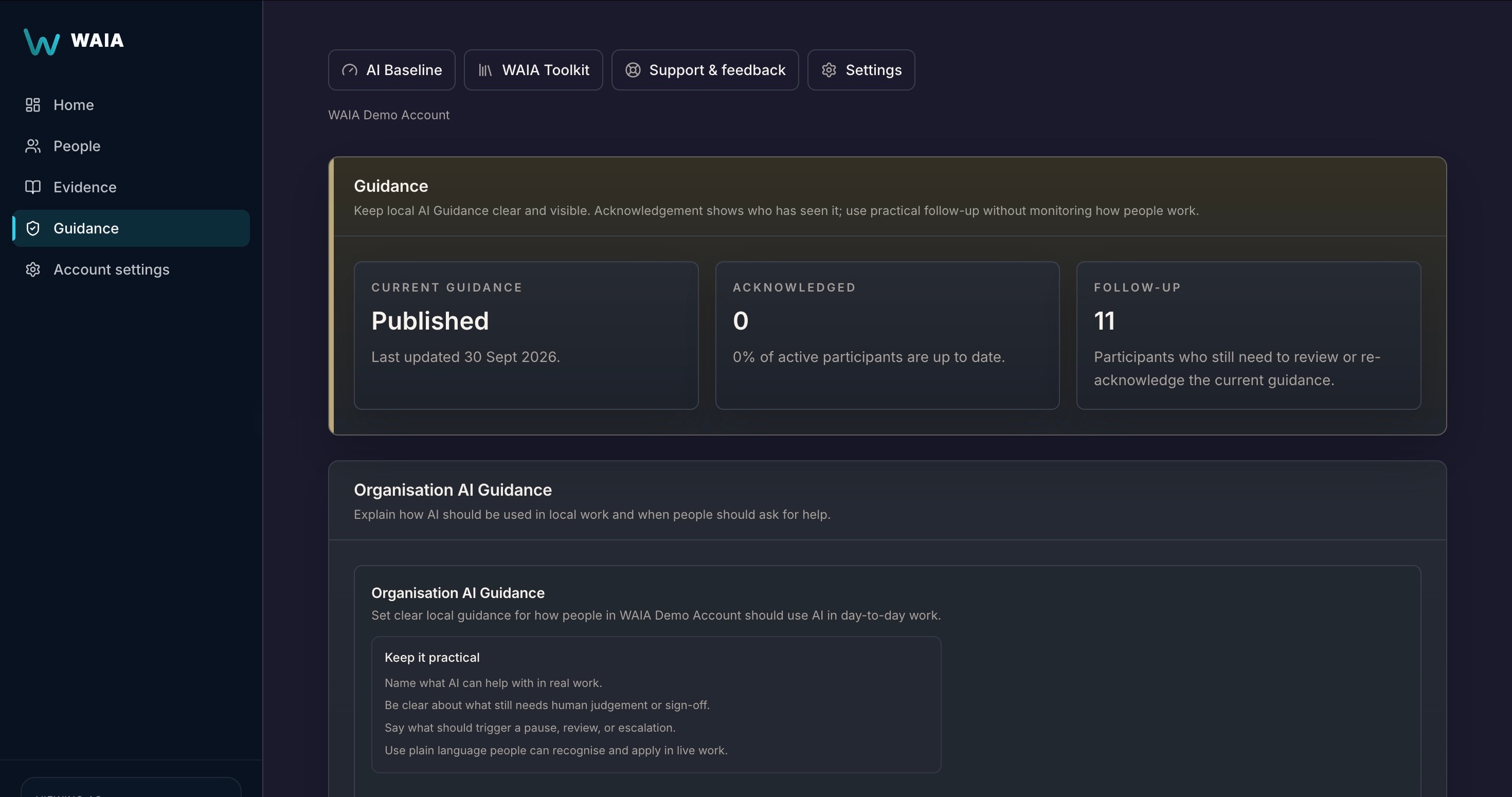The image size is (1512, 797).
Task: Click the 'Keep it practical' heading
Action: pyautogui.click(x=432, y=657)
